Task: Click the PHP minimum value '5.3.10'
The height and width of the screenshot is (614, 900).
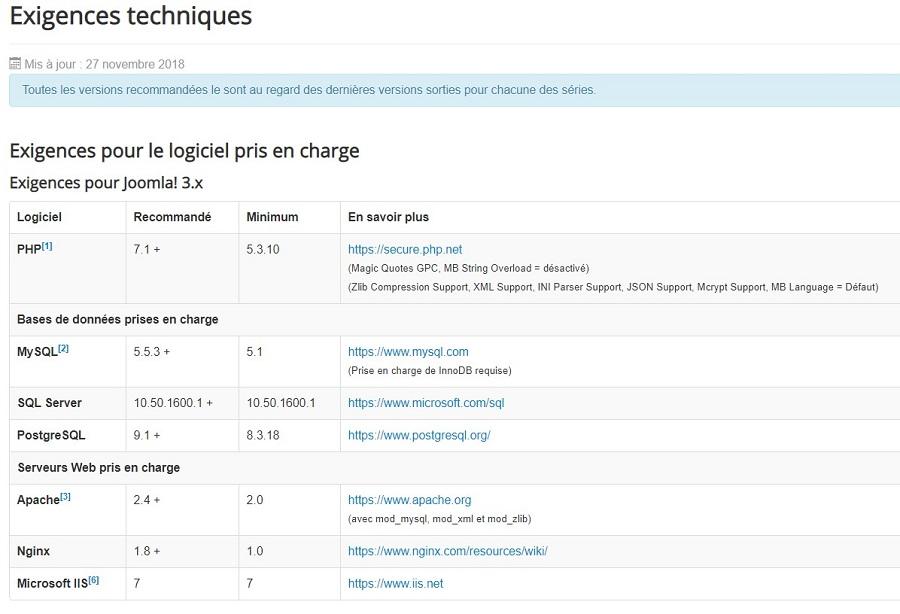Action: [263, 250]
